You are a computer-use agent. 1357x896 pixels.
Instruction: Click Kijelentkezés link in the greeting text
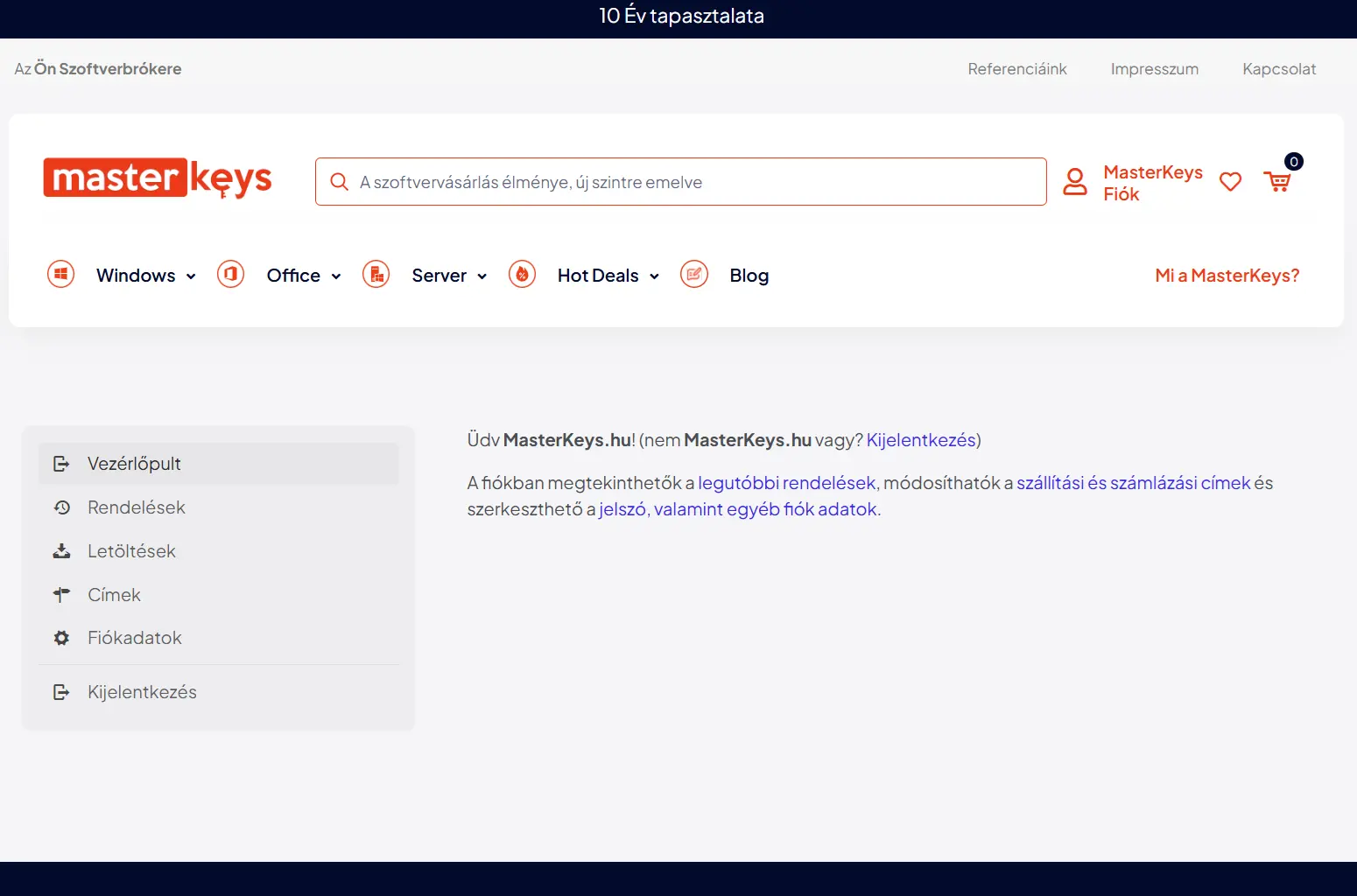921,440
